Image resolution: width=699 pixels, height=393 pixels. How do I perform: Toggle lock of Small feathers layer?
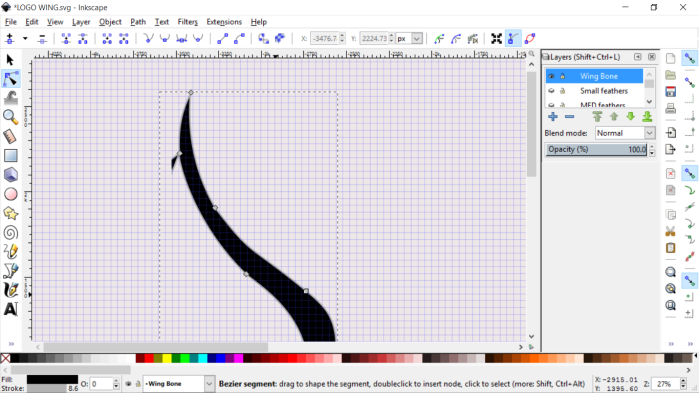pyautogui.click(x=563, y=91)
